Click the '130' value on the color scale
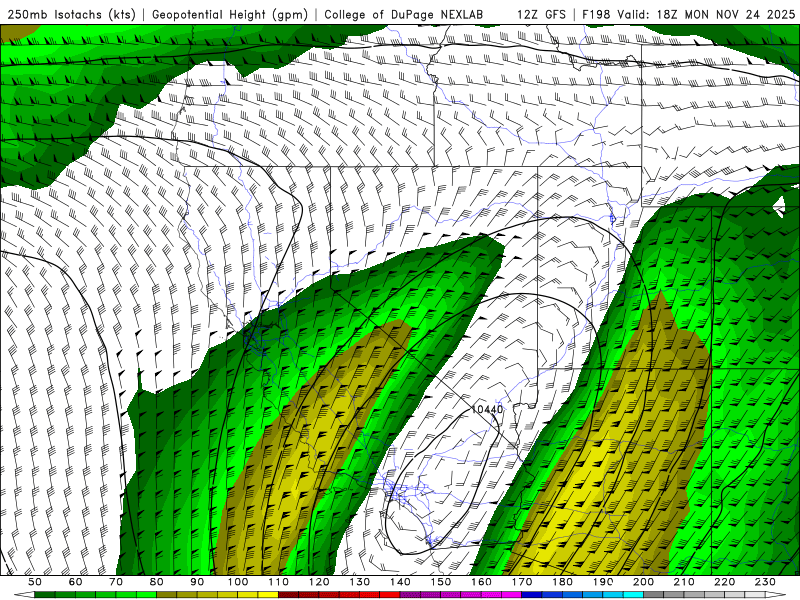Screen dimensions: 800x600 [x=359, y=582]
